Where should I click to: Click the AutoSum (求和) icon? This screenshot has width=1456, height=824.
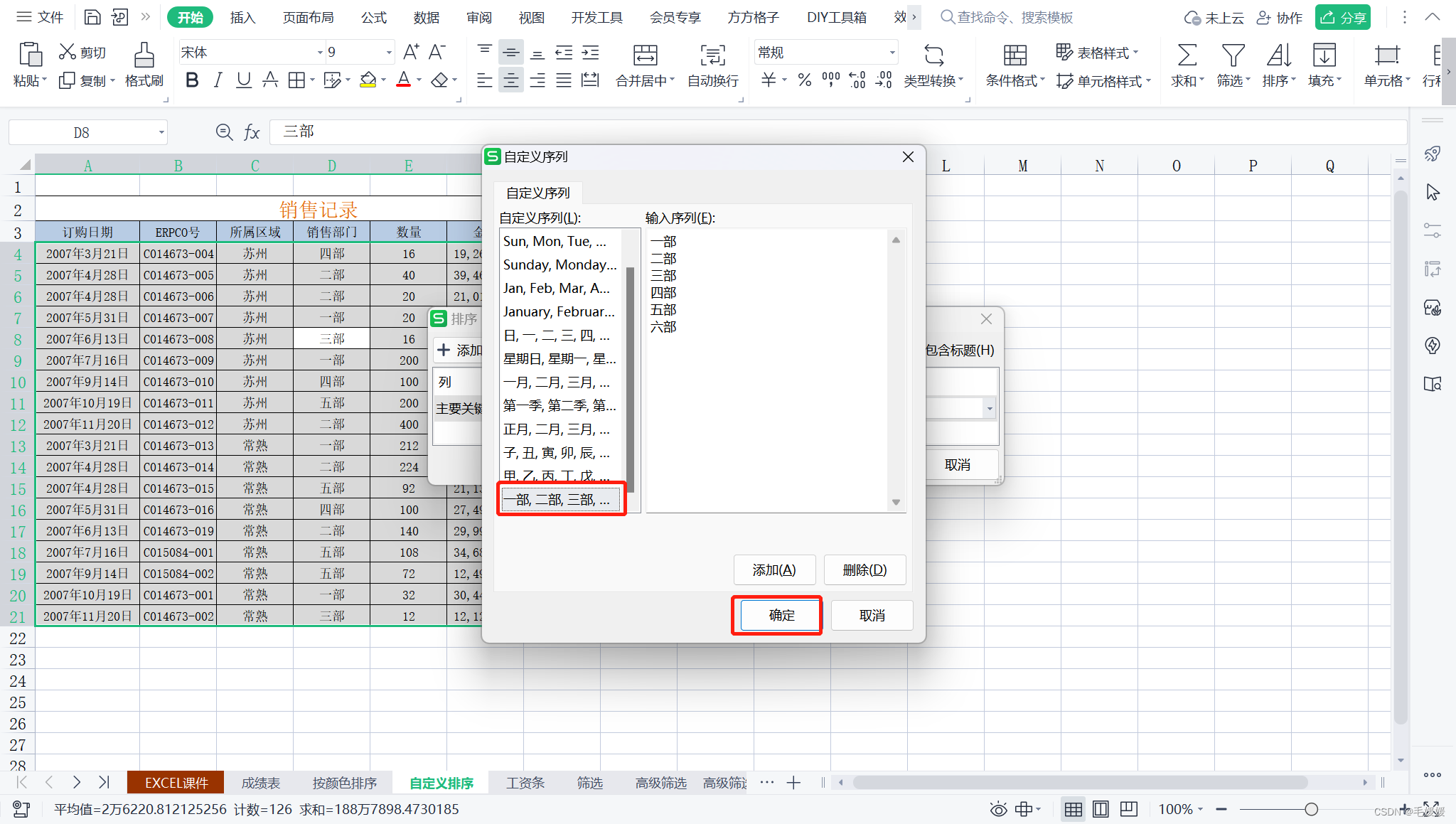[x=1187, y=55]
